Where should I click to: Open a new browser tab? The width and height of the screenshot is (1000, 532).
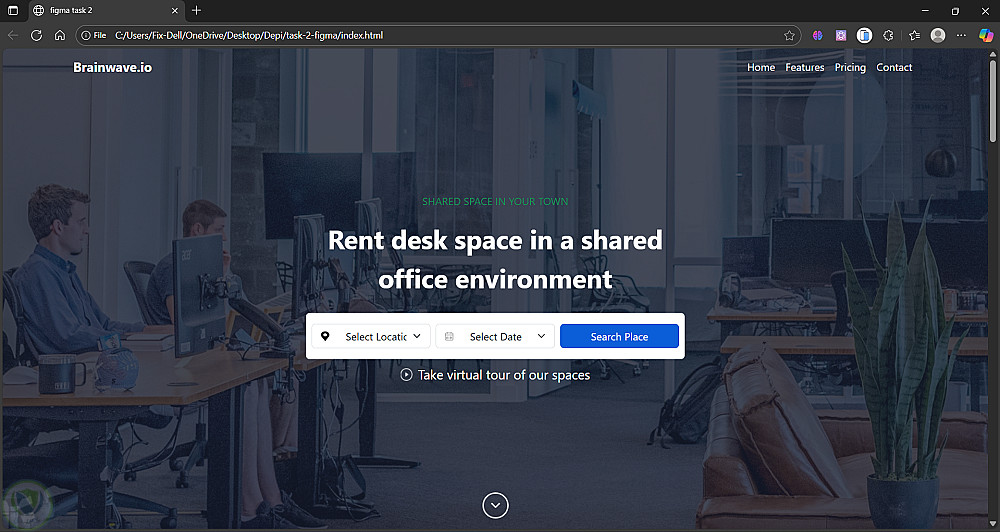[196, 10]
